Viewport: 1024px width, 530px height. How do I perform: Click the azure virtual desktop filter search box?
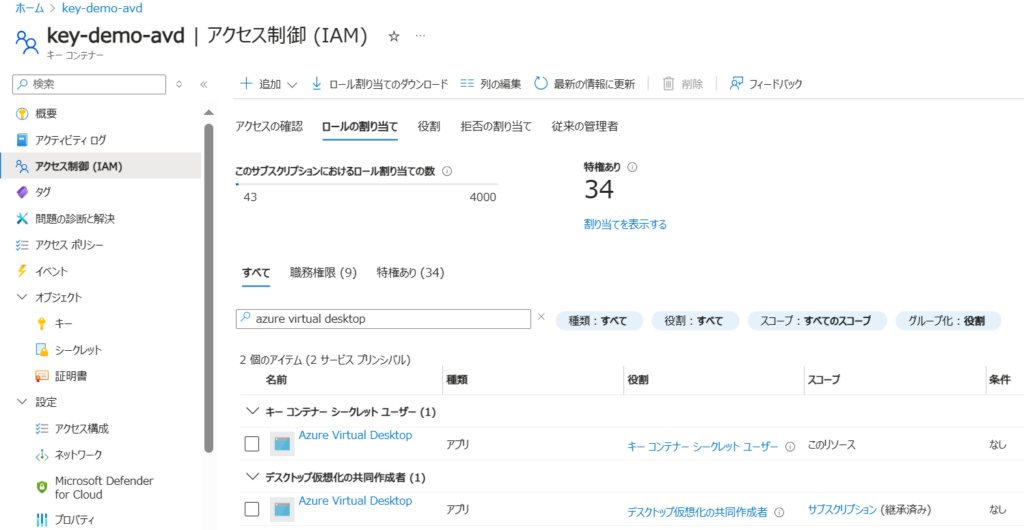click(383, 319)
